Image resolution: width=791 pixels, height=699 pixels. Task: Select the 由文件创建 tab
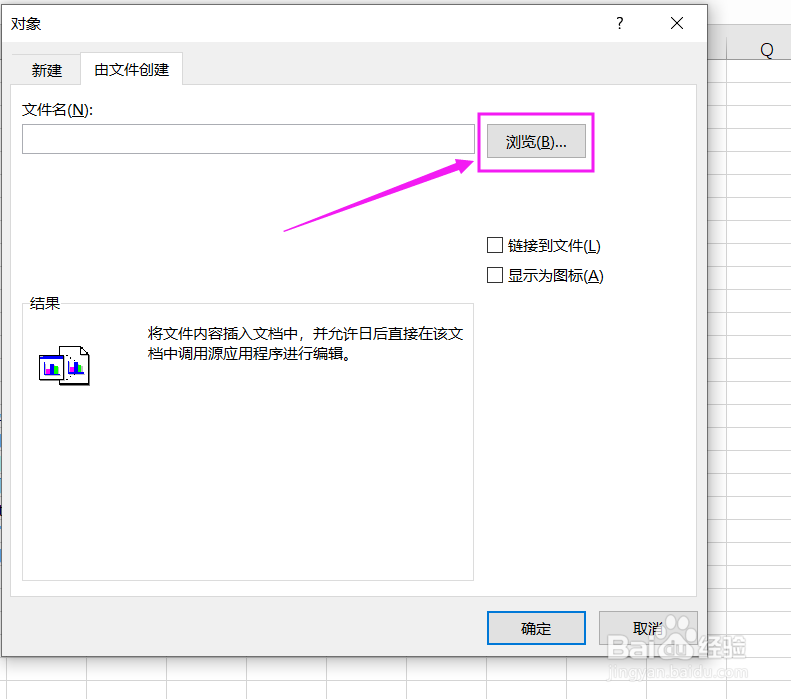point(132,69)
